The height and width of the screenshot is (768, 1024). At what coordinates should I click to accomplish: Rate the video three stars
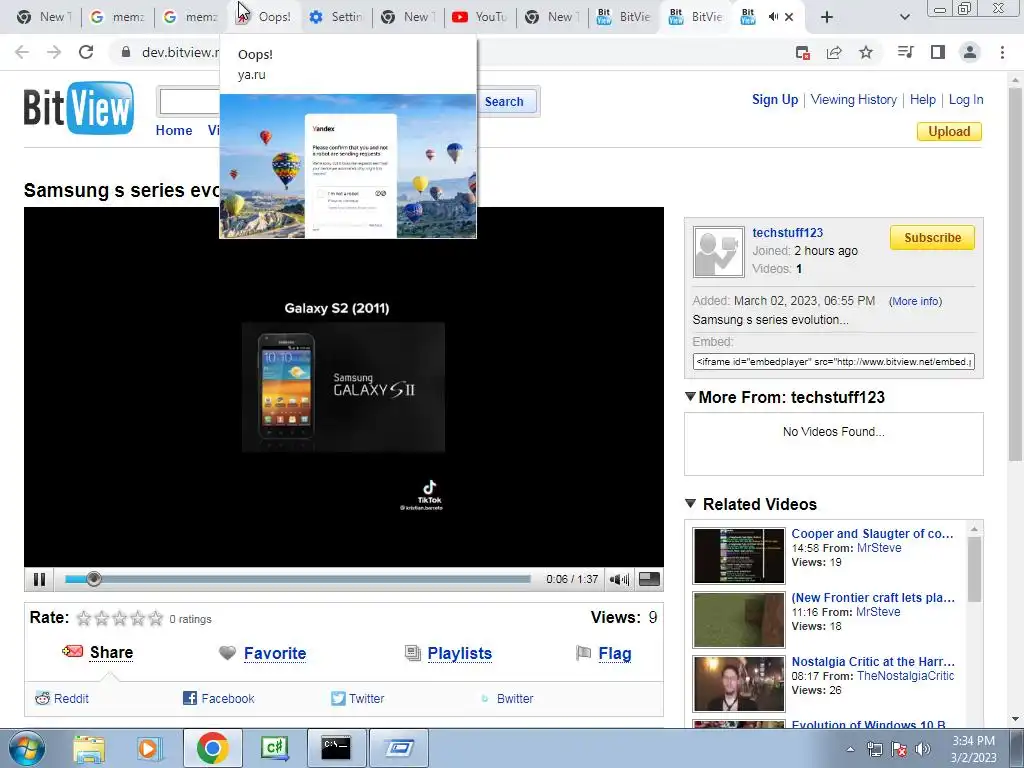pyautogui.click(x=120, y=618)
